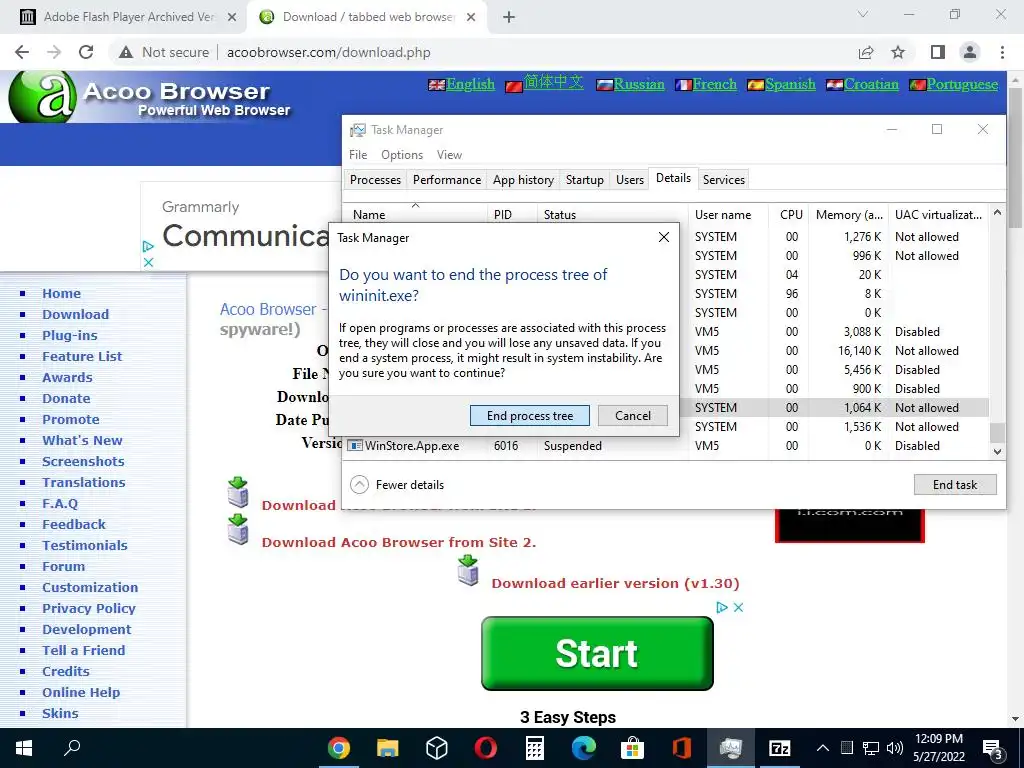Open the Plug-ins sidebar link
Screen dimensions: 1024x768
70,335
